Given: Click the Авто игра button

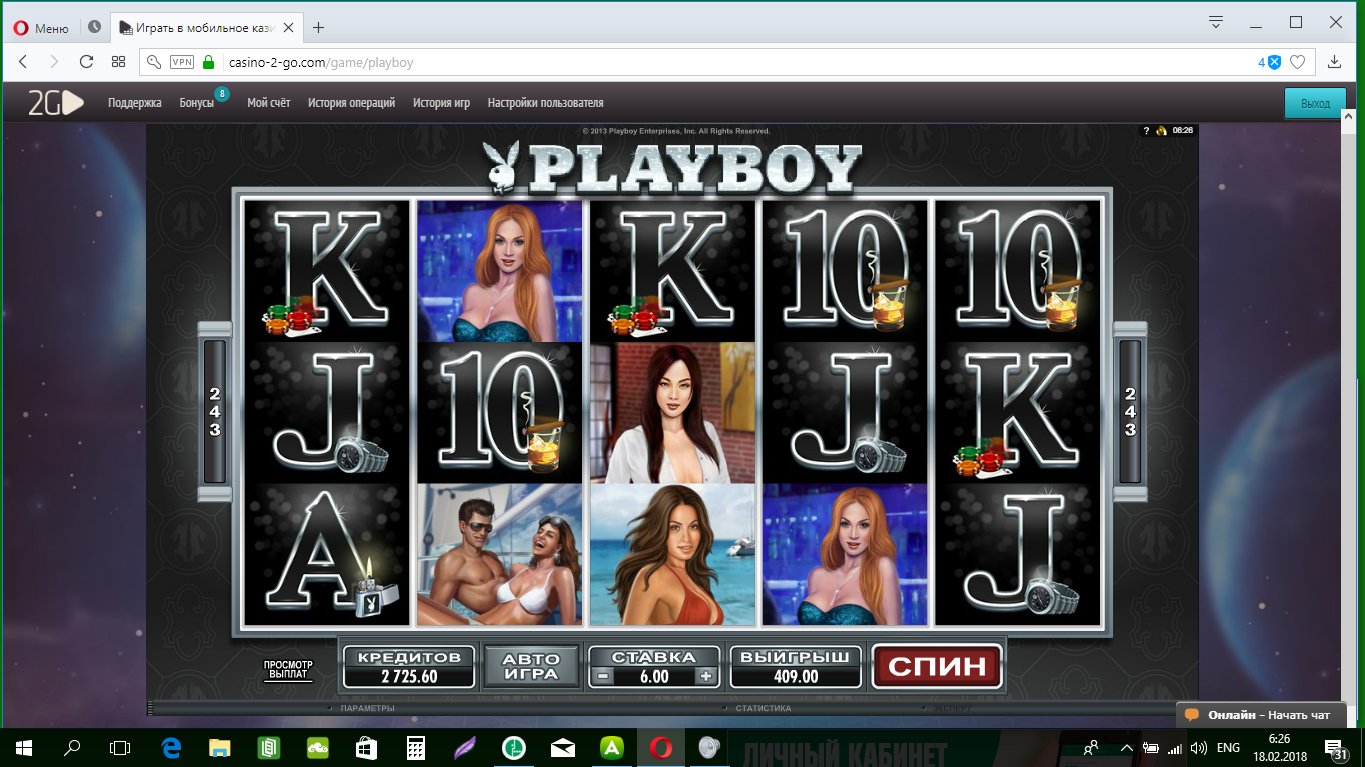Looking at the screenshot, I should coord(531,666).
